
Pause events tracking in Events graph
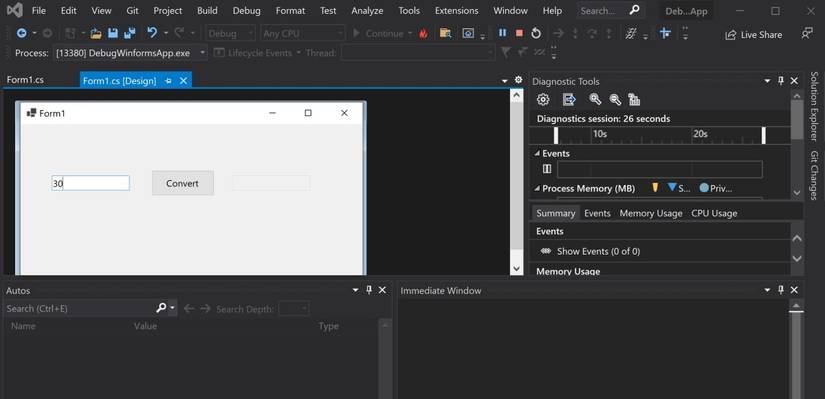coord(547,169)
